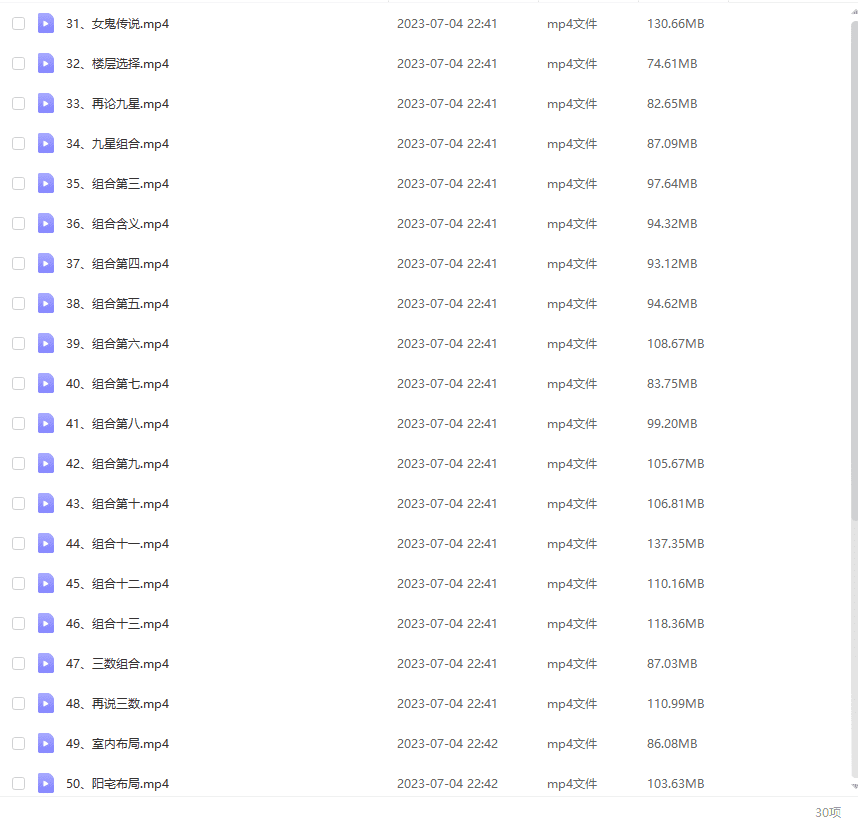The height and width of the screenshot is (820, 858).
Task: Click the video icon of 50、阳宅布局.mp4
Action: click(x=46, y=783)
